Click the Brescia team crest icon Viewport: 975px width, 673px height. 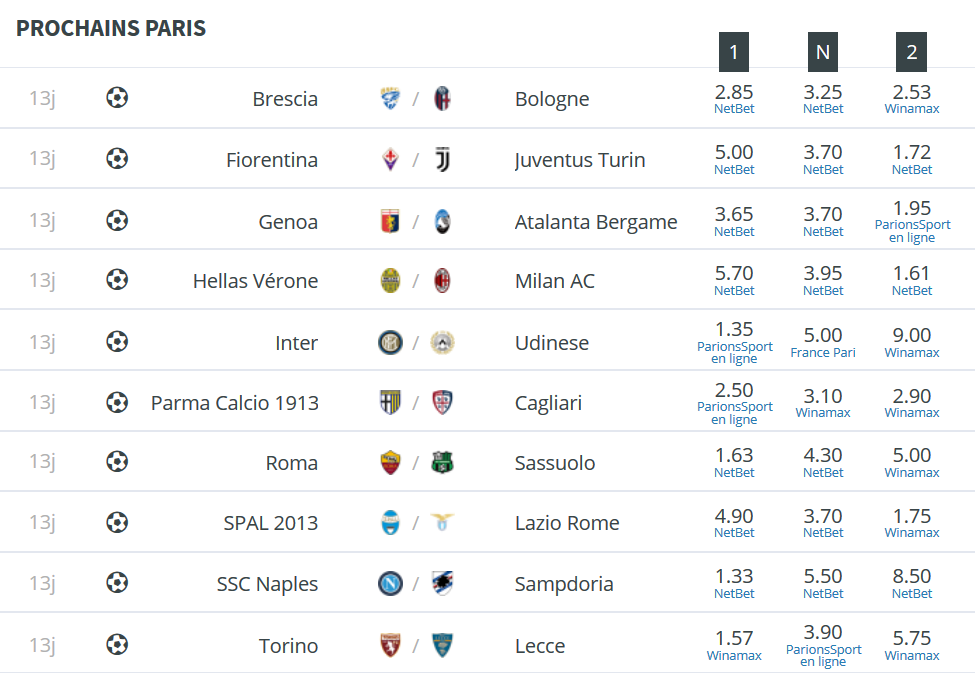[x=390, y=98]
